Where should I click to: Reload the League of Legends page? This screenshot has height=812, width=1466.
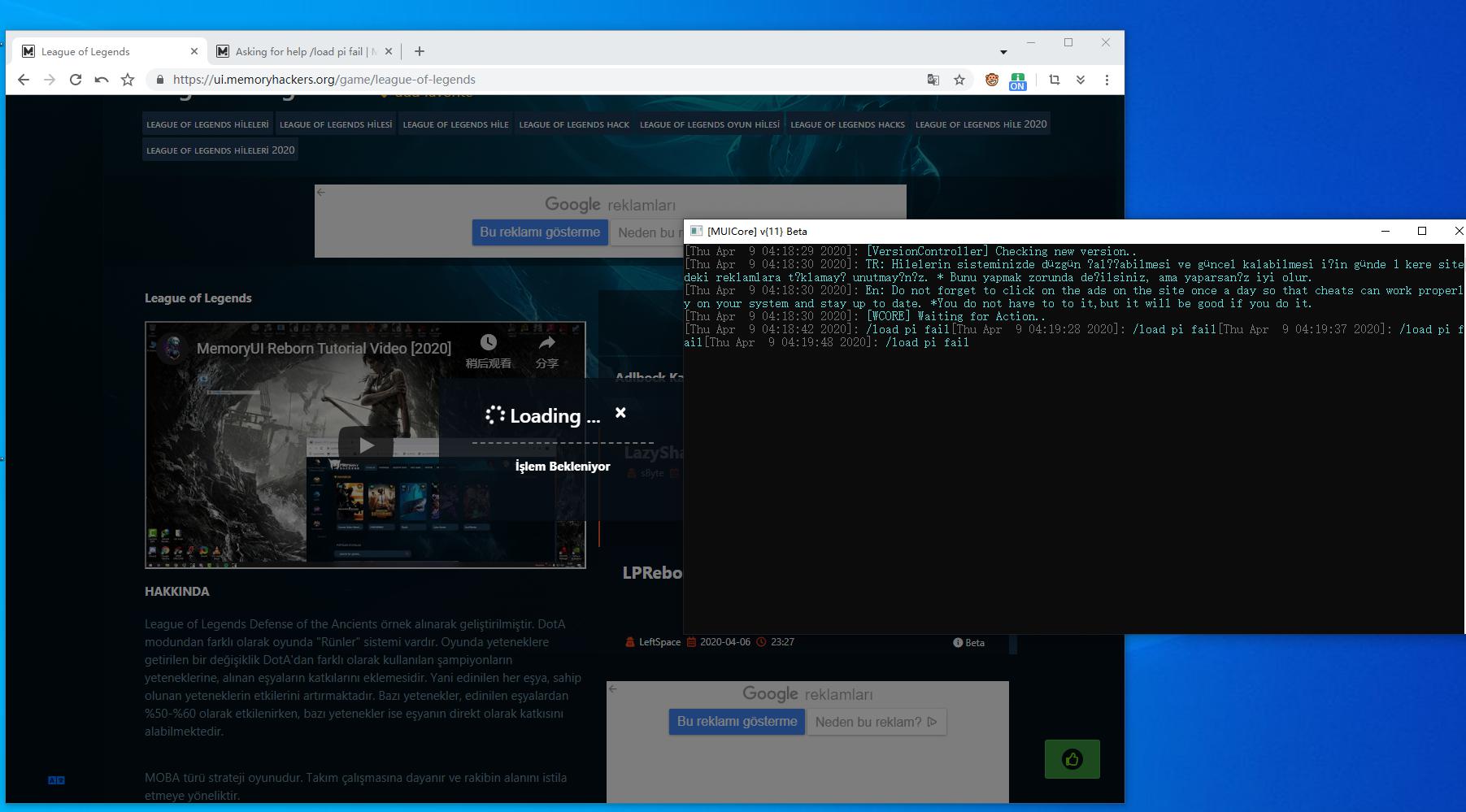coord(76,80)
